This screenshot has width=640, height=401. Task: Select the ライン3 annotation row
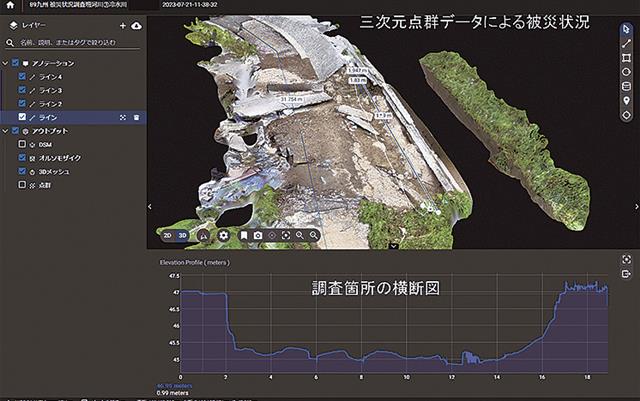pos(73,90)
